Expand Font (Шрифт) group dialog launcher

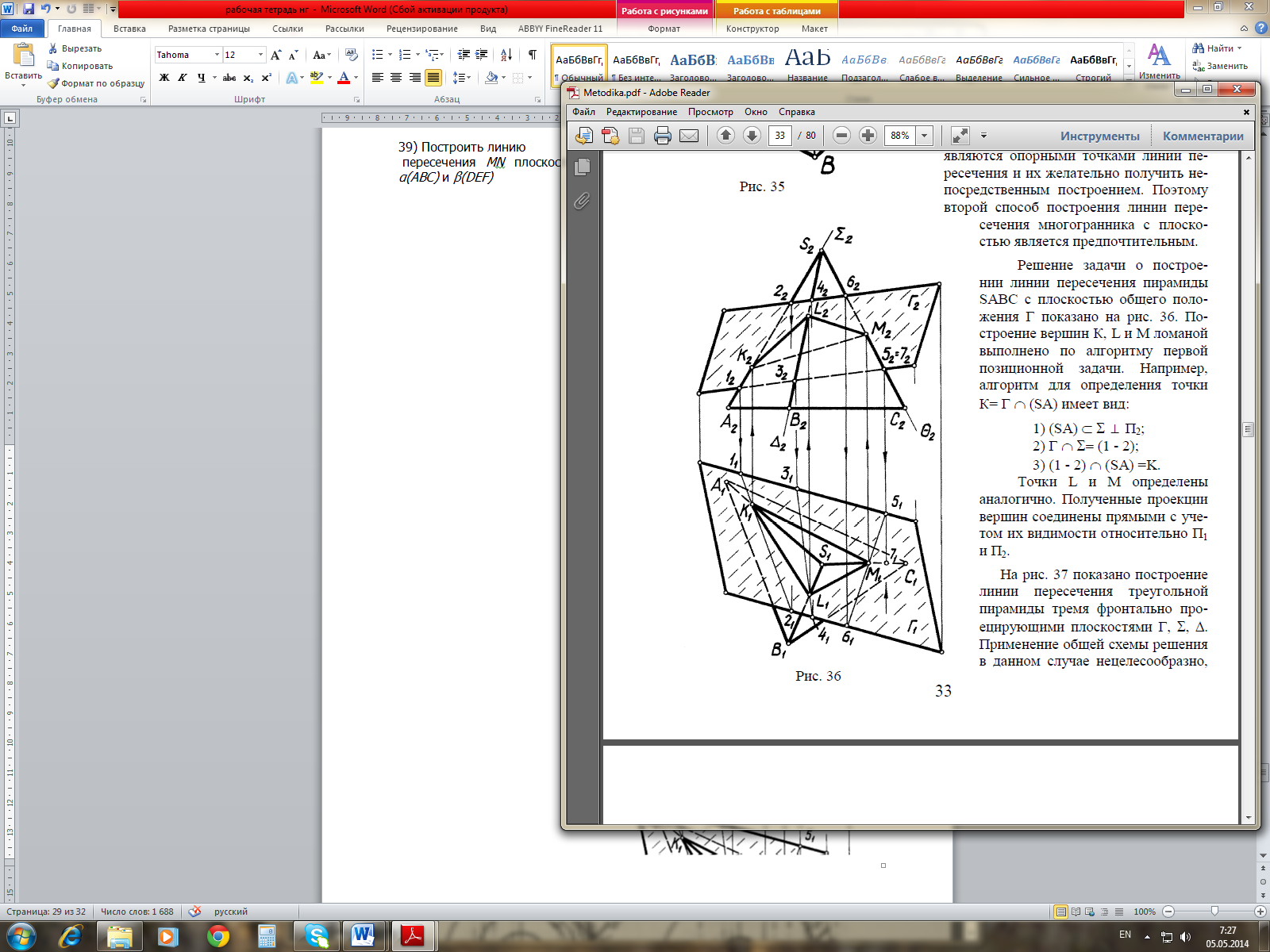tap(356, 100)
